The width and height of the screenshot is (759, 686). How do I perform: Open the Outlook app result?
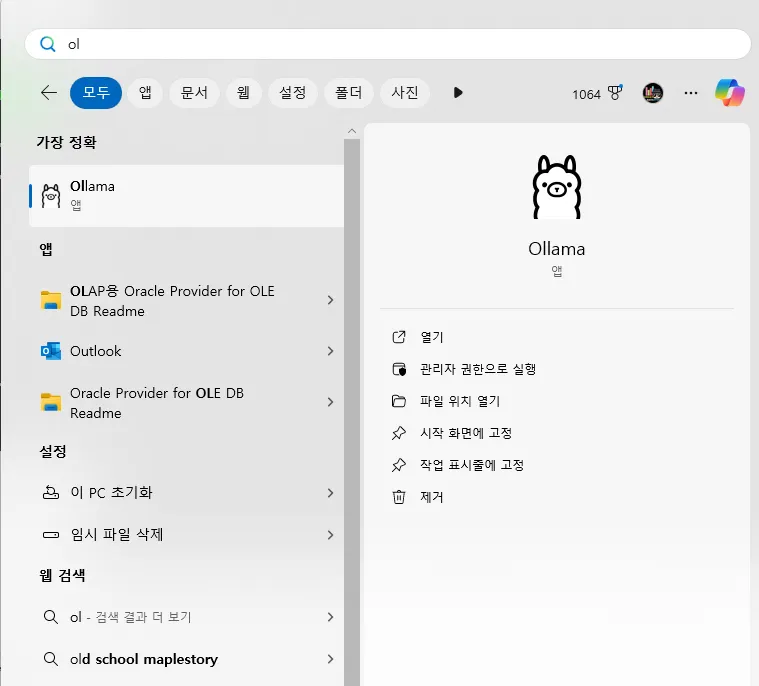(95, 351)
